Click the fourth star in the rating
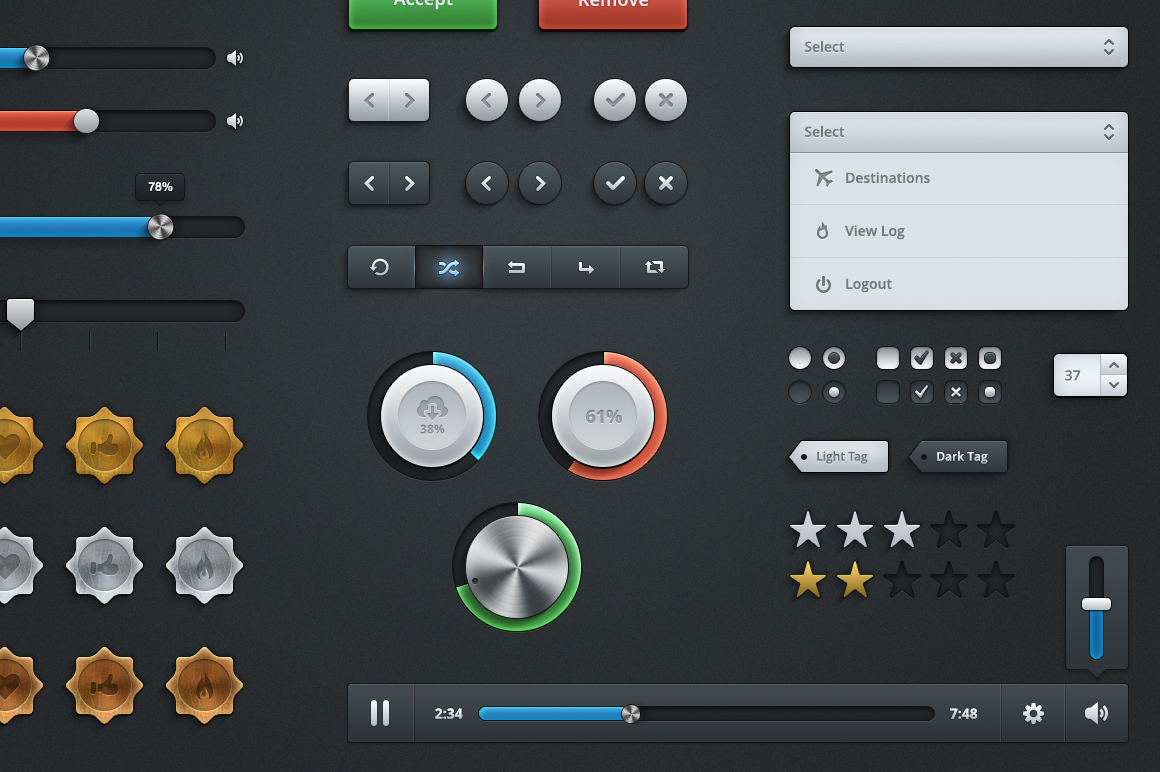The width and height of the screenshot is (1160, 772). coord(948,530)
